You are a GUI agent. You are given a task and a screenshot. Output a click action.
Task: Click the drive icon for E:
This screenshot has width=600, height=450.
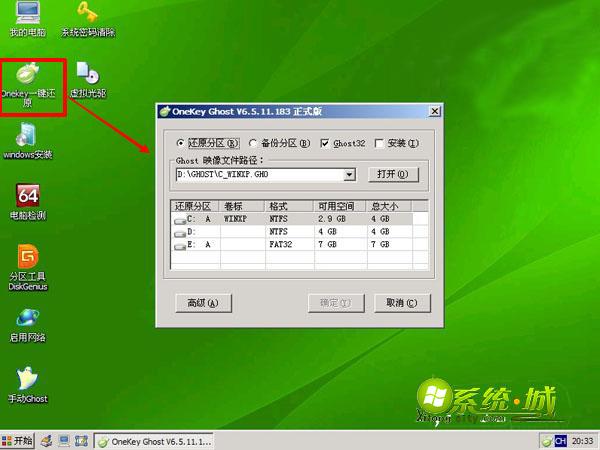(180, 246)
